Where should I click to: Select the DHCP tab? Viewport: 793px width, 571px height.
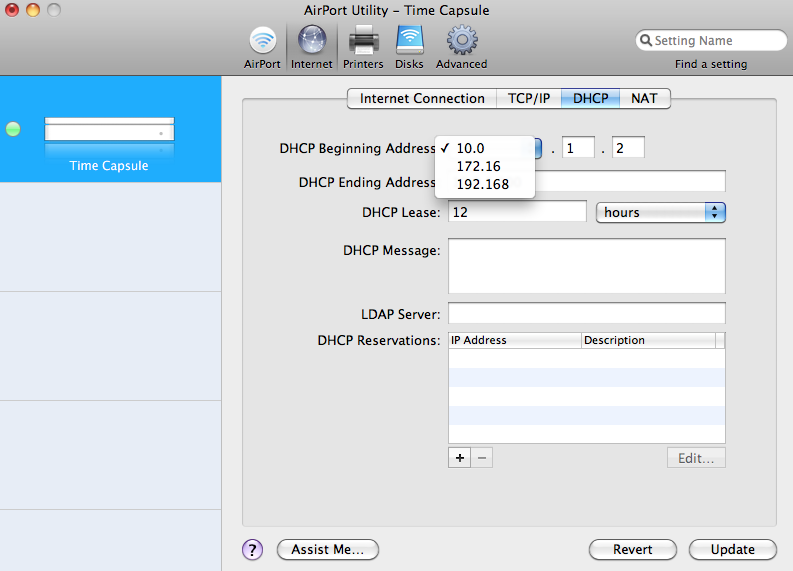(x=590, y=99)
